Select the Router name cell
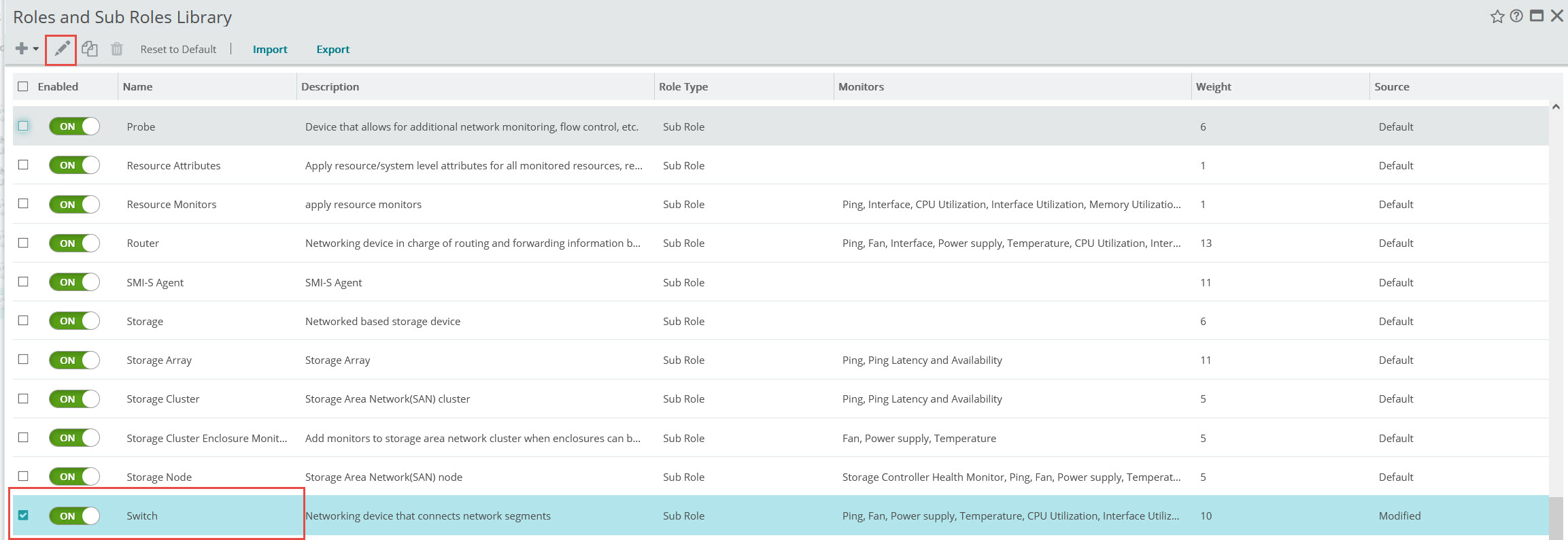The height and width of the screenshot is (540, 1568). click(x=143, y=243)
